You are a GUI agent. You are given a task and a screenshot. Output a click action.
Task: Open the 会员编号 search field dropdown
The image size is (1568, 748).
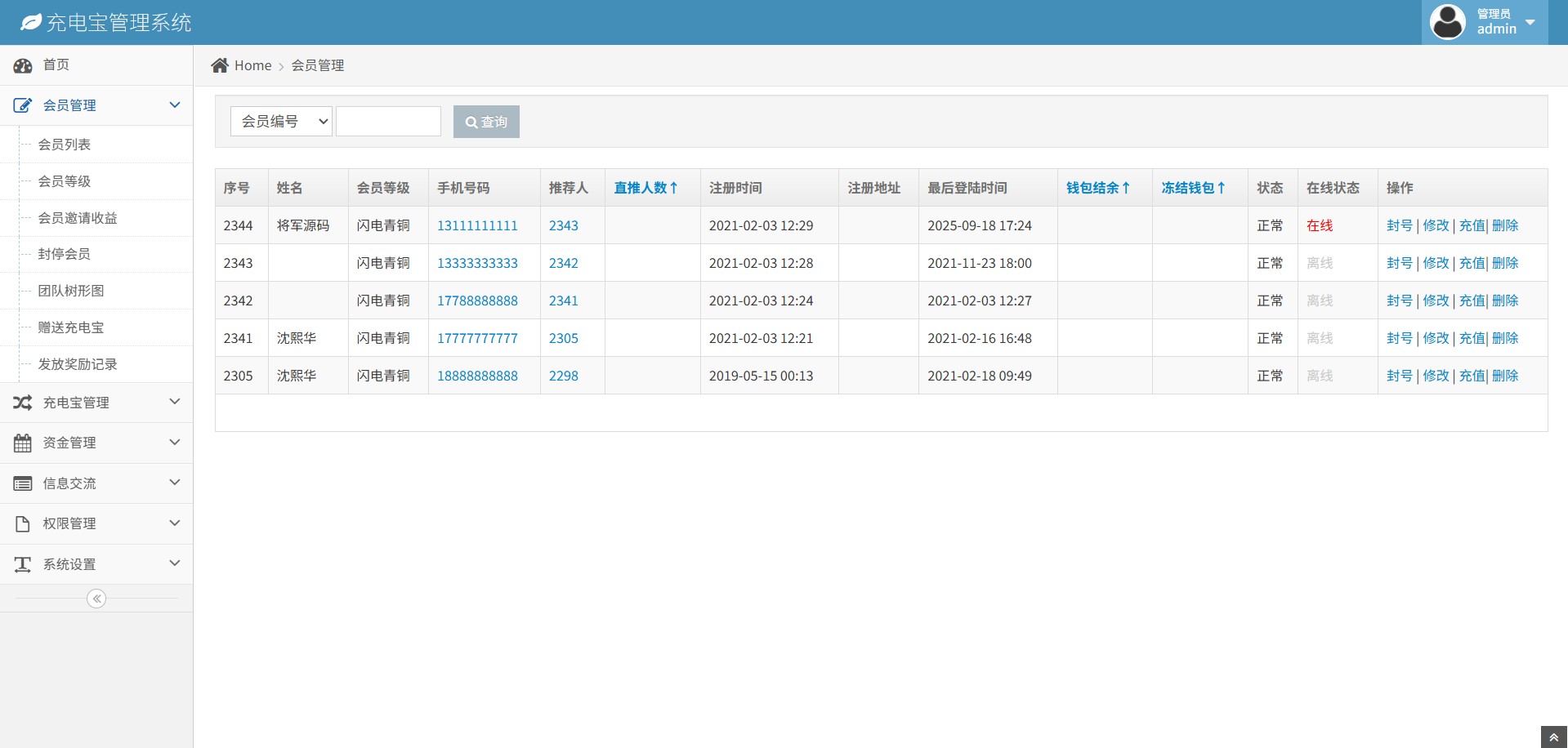[281, 122]
